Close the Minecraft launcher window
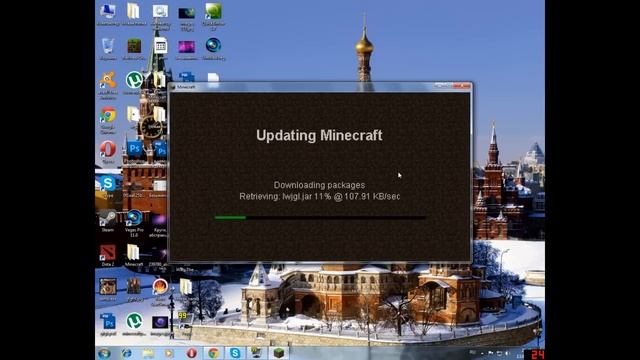This screenshot has height=360, width=640. click(463, 86)
